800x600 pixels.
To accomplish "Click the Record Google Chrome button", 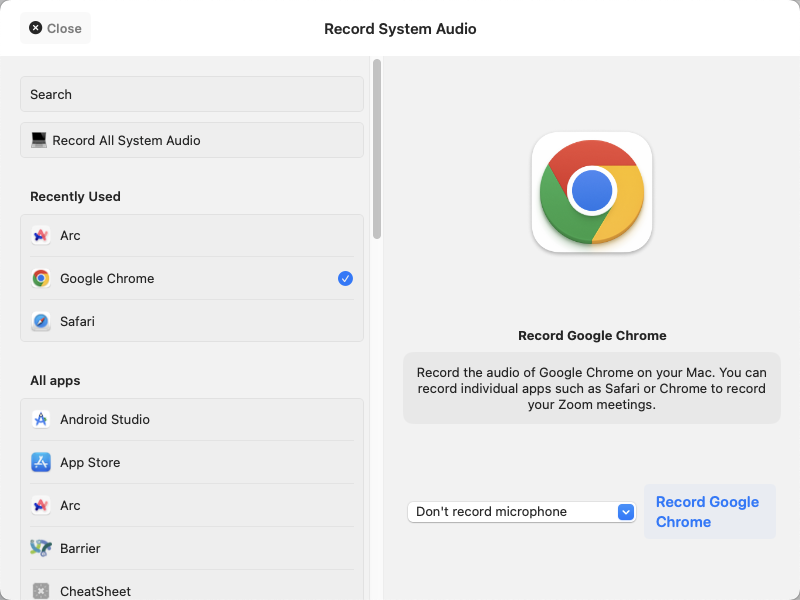I will (710, 512).
